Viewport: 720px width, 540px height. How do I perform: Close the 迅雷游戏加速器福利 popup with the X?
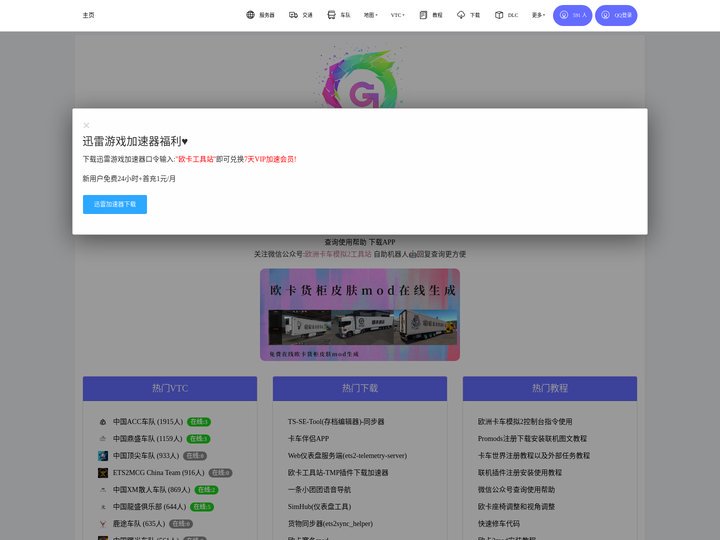click(x=86, y=125)
